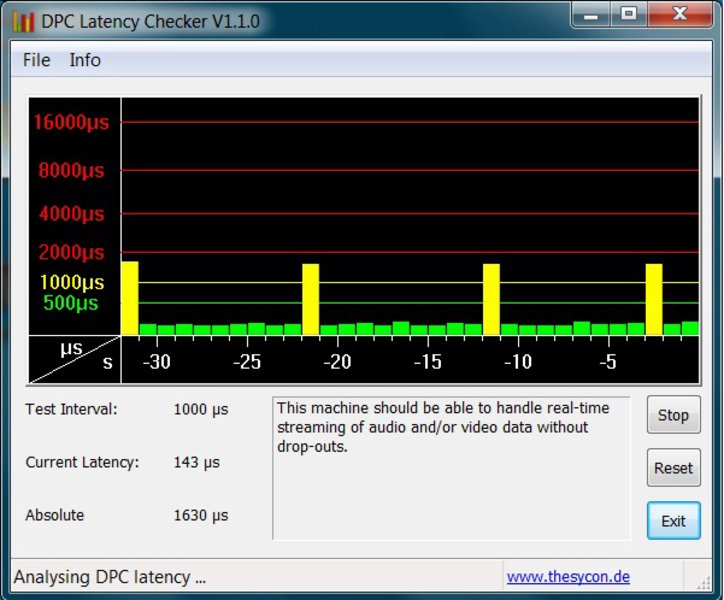Click the 2000µs axis label
The width and height of the screenshot is (724, 600).
pos(72,252)
